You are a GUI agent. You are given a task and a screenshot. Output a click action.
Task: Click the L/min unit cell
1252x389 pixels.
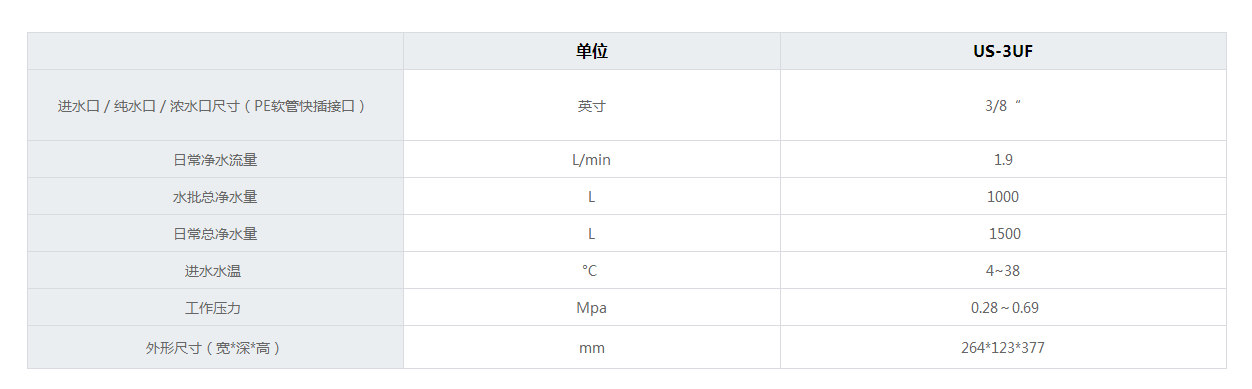pos(592,159)
